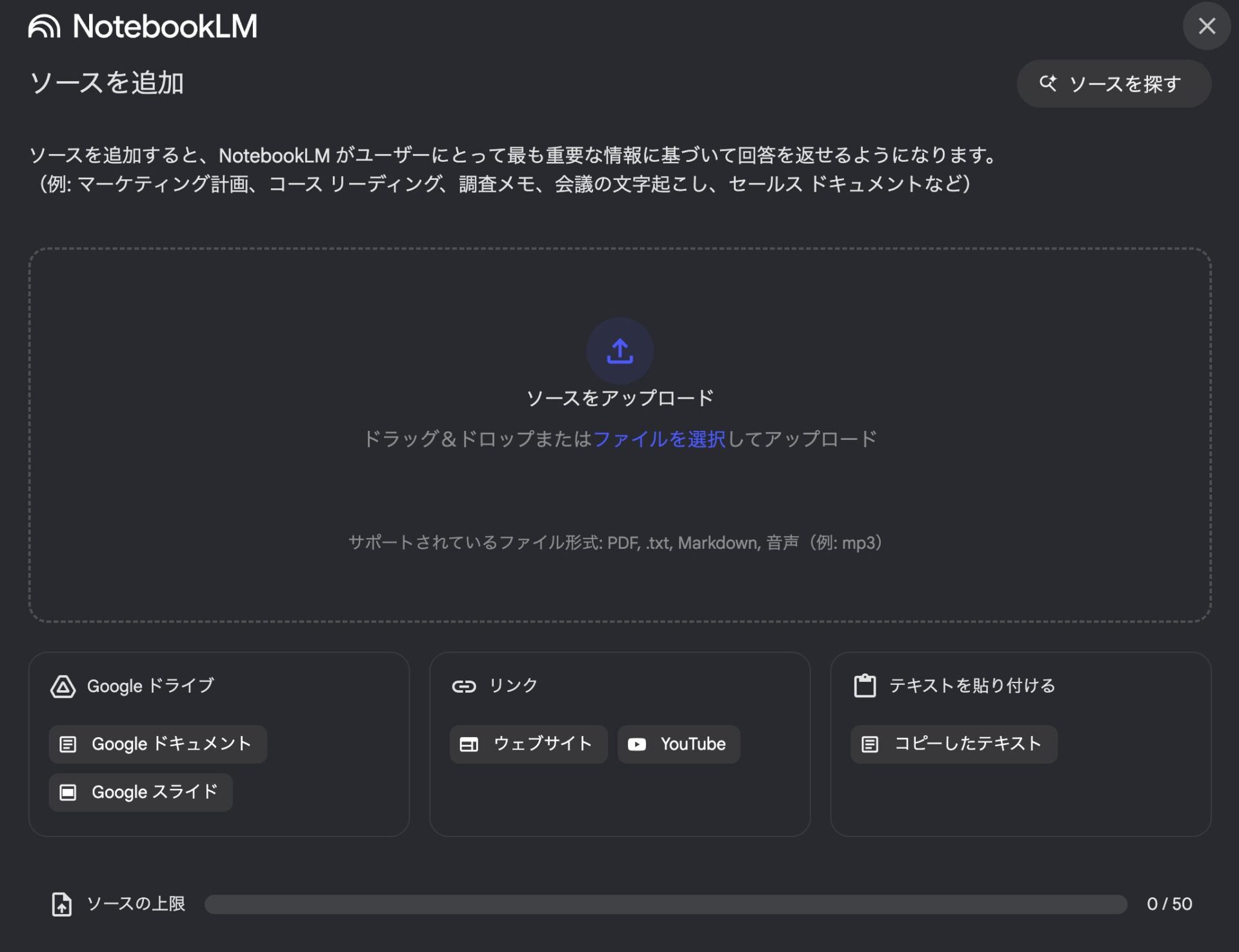Open the ソースを探す source search button
The height and width of the screenshot is (952, 1239).
pyautogui.click(x=1114, y=84)
